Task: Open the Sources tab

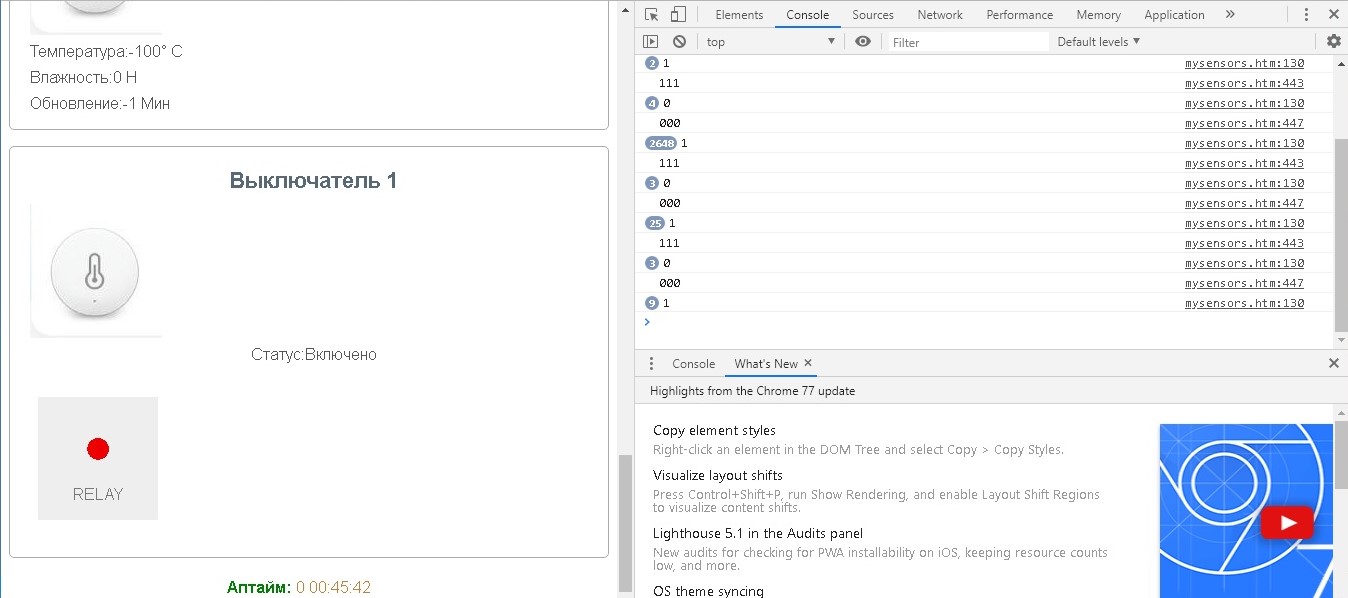Action: point(873,14)
